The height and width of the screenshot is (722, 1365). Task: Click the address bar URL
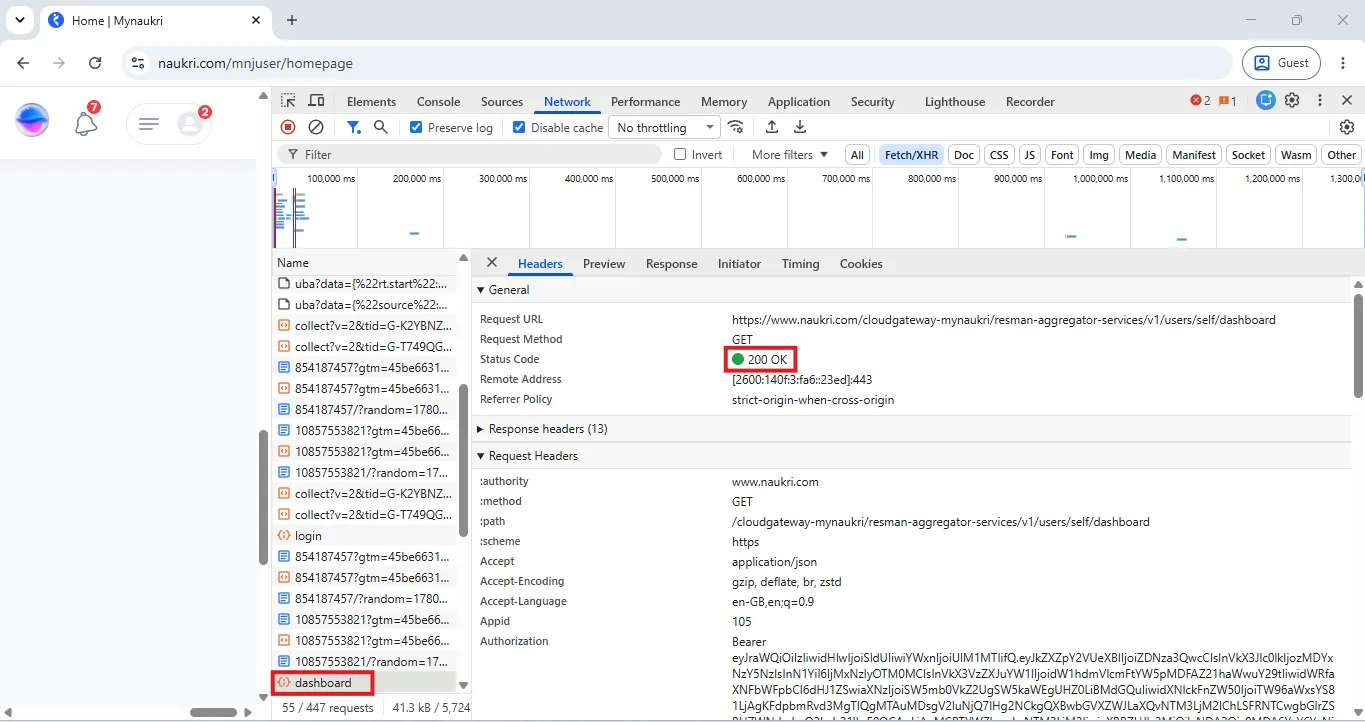[x=255, y=63]
